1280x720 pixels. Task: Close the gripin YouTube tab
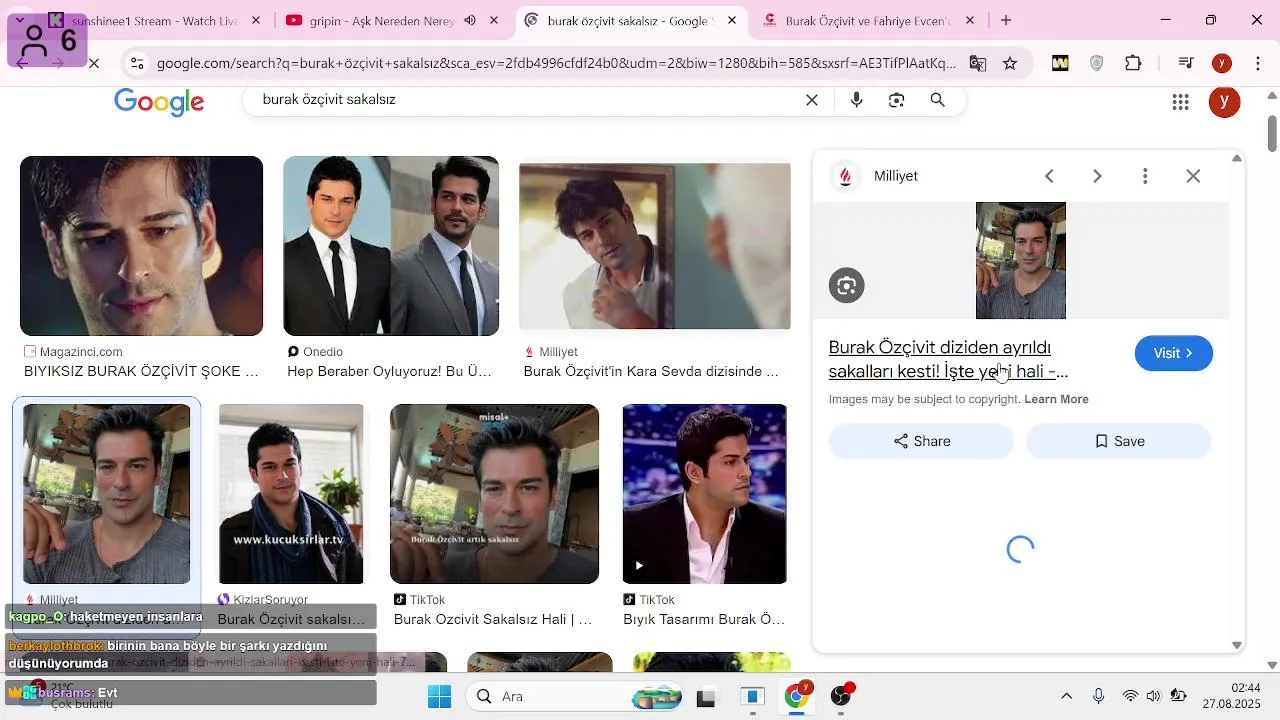click(494, 20)
